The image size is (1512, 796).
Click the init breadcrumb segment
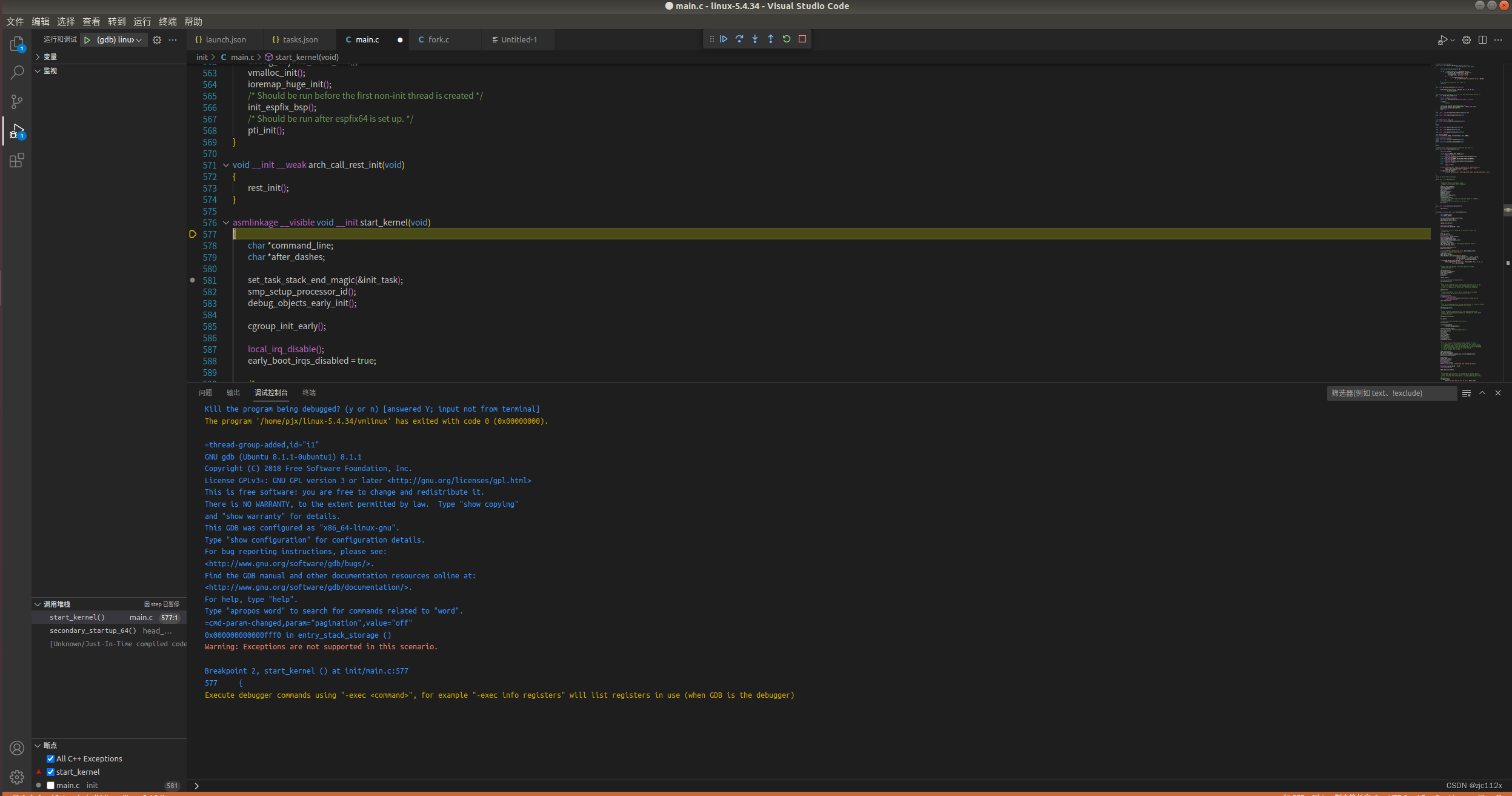tap(202, 58)
